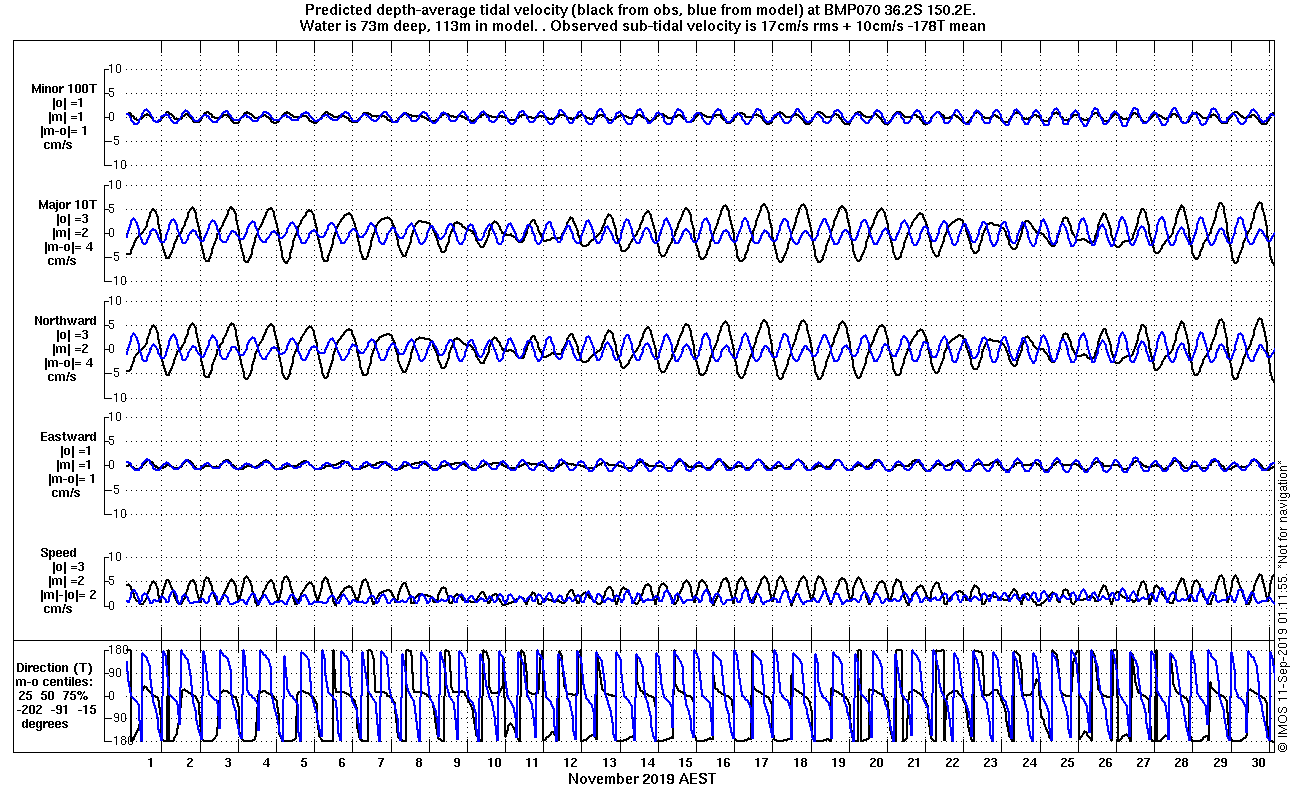The width and height of the screenshot is (1300, 800).
Task: Click date label "5" on the November axis
Action: coord(304,763)
